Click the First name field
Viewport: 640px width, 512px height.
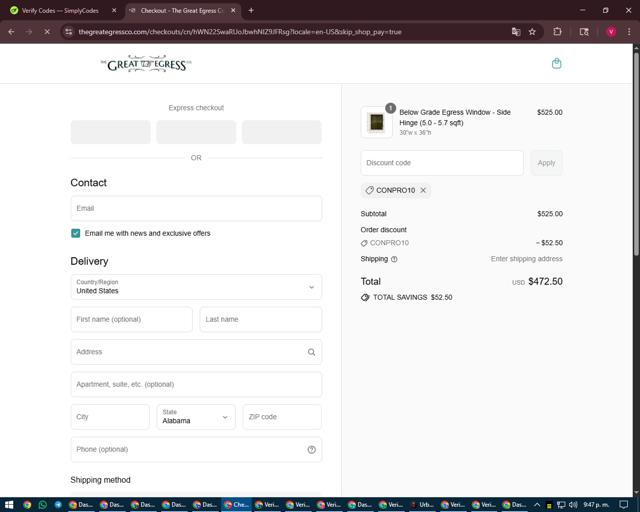pyautogui.click(x=131, y=319)
